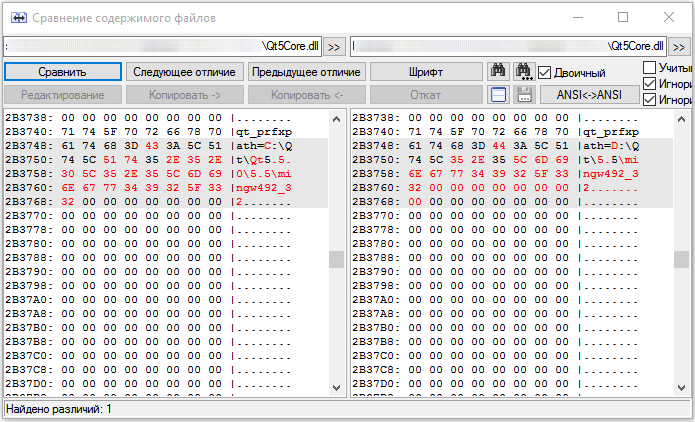Toggle the Учиты checkbox
Image resolution: width=695 pixels, height=422 pixels.
649,67
